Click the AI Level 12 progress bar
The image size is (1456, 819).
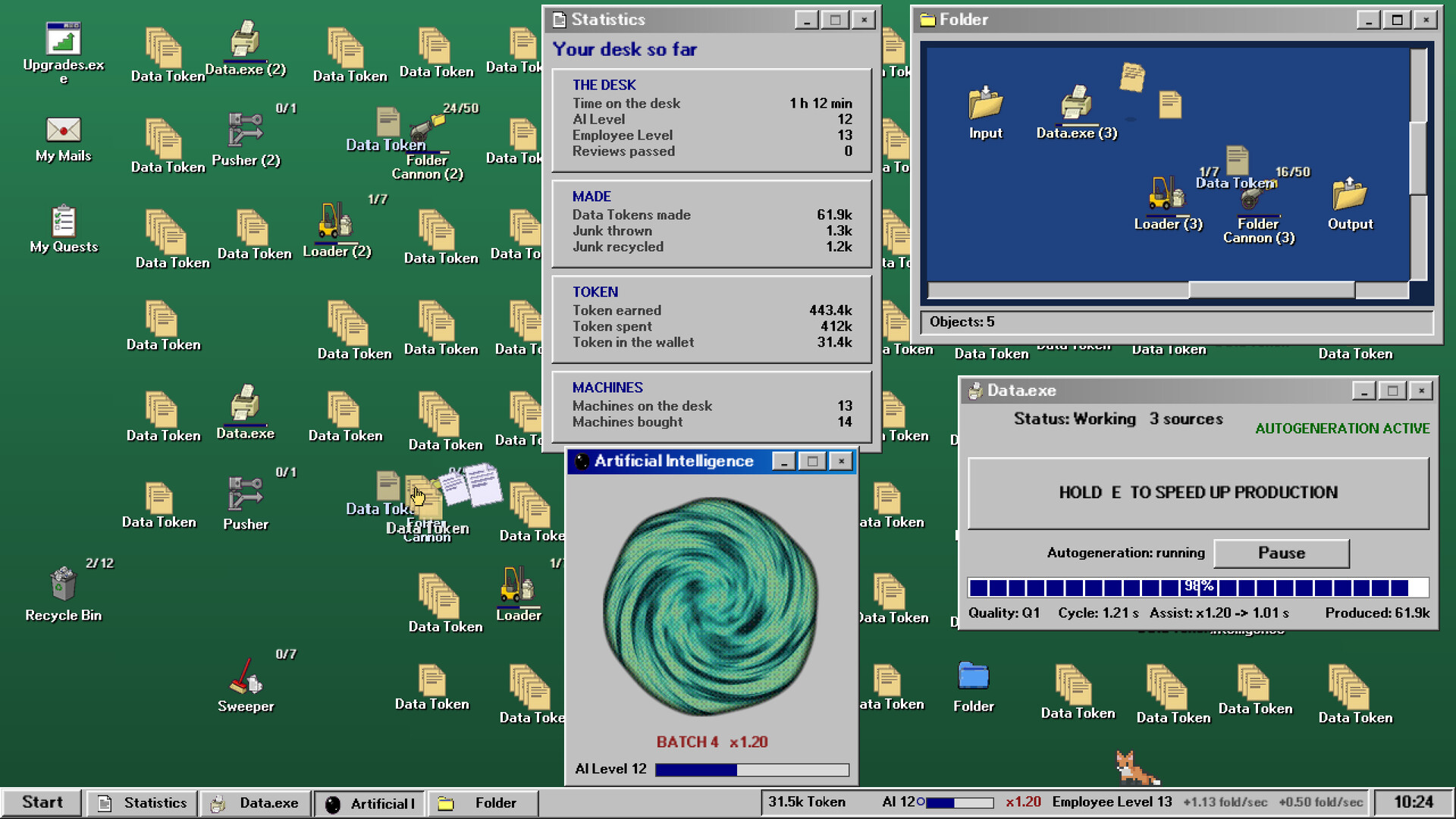click(752, 770)
